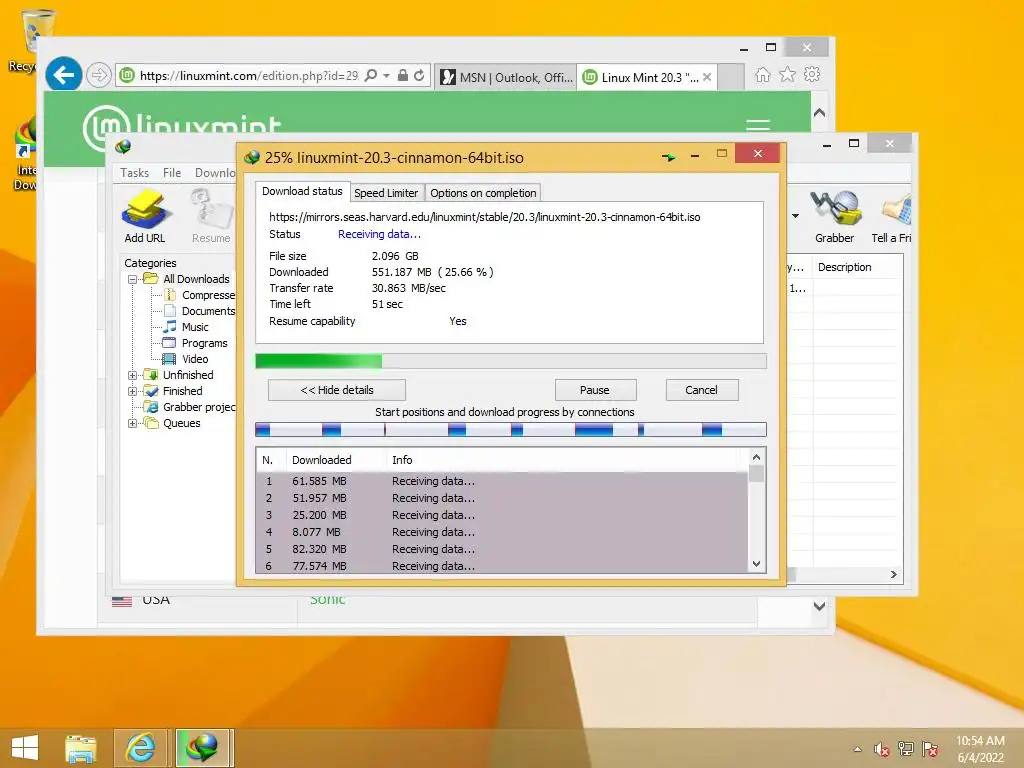Open the IE home icon
Screen dimensions: 1024x768
pyautogui.click(x=762, y=75)
